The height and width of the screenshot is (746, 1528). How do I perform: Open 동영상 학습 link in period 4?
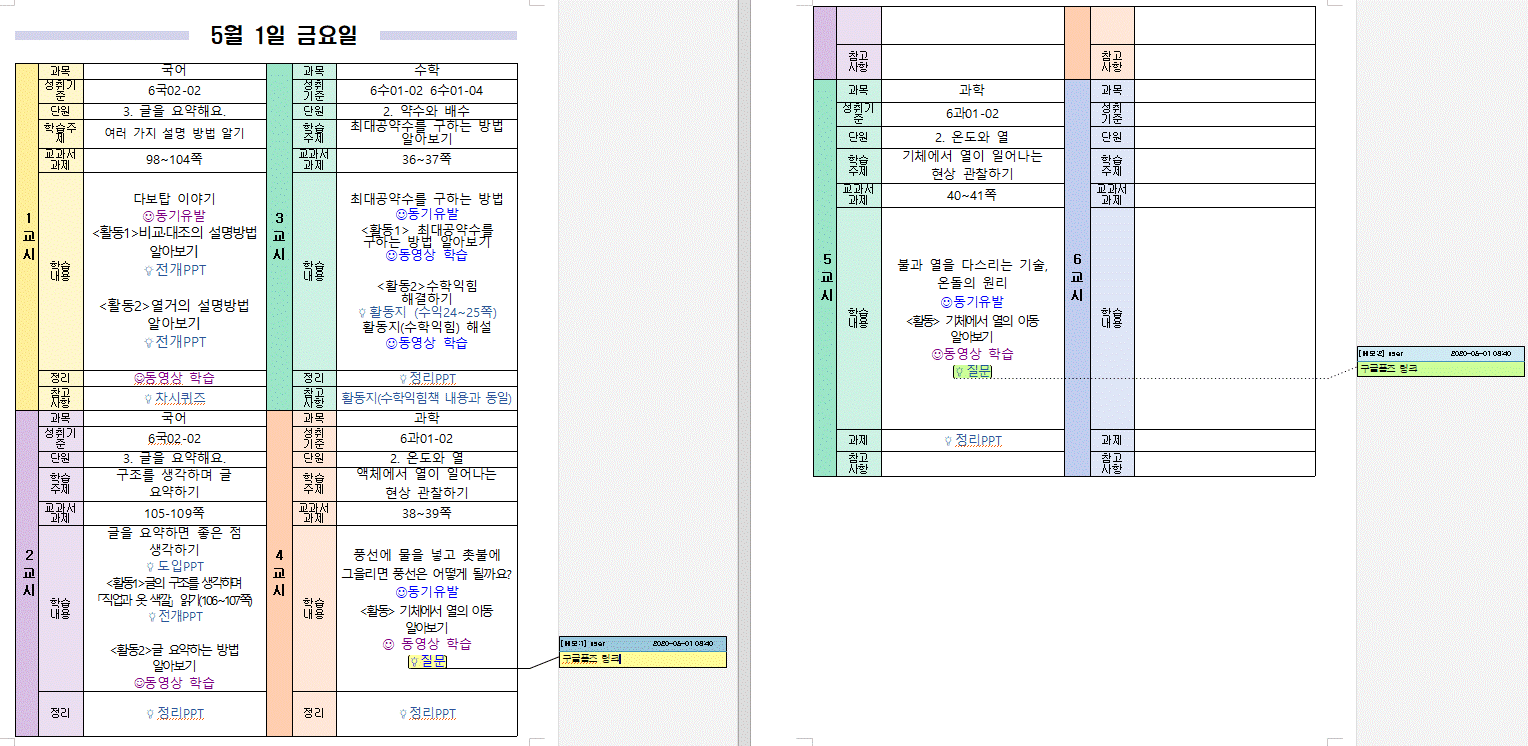point(427,644)
